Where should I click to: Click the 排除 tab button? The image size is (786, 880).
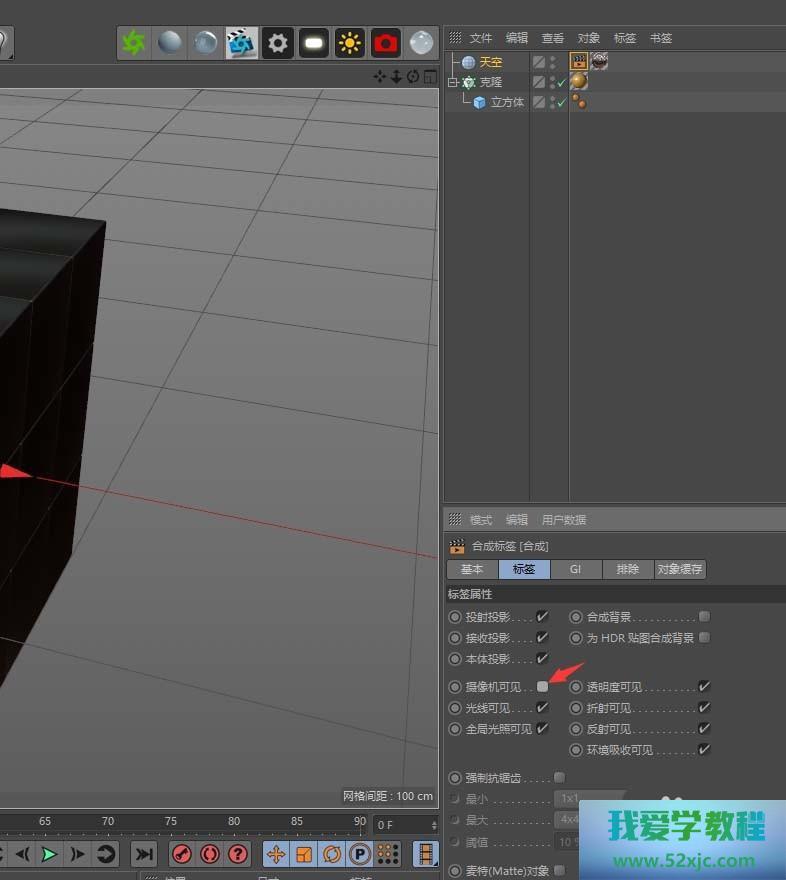point(628,569)
